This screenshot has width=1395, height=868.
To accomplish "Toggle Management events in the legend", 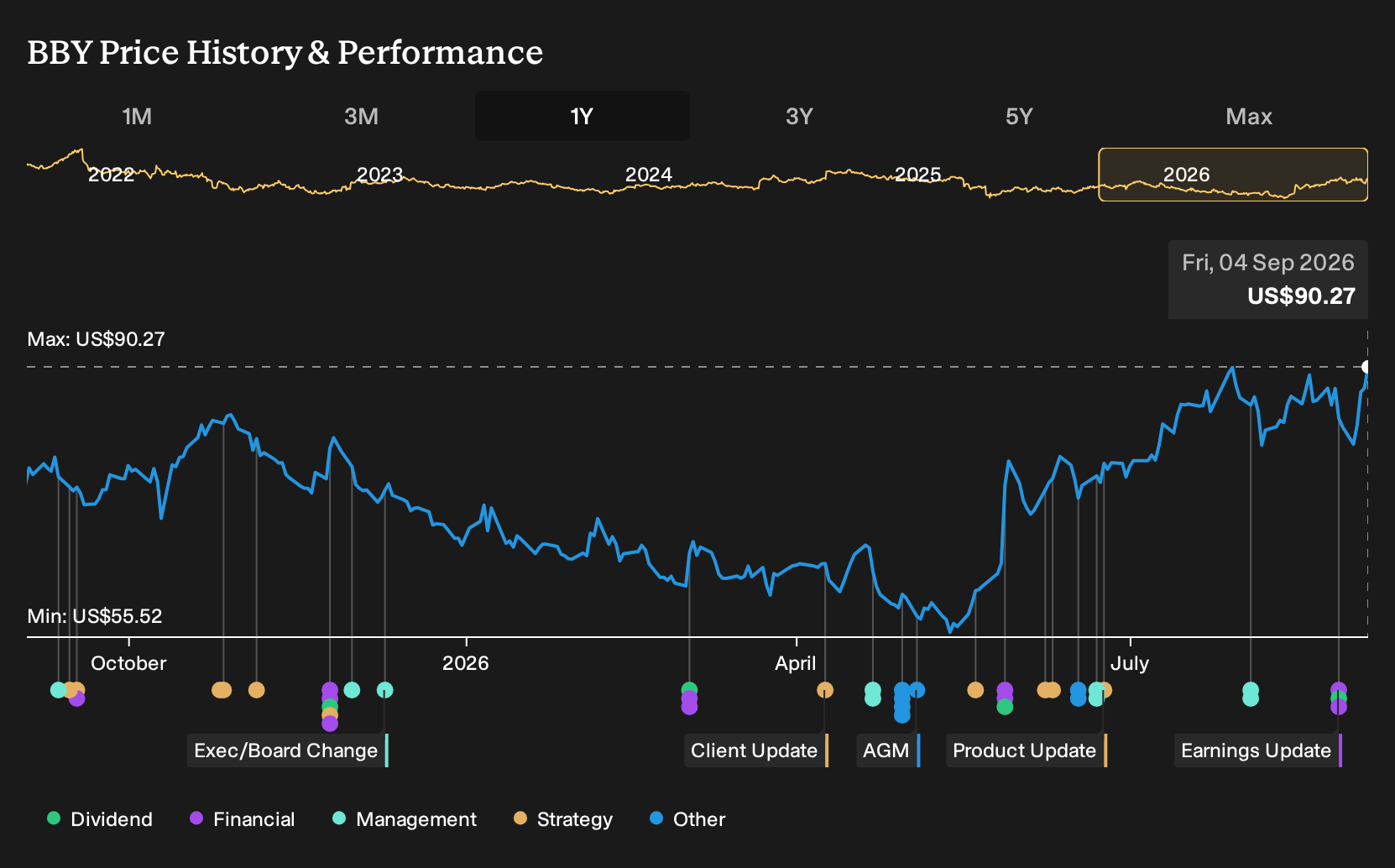I will (x=405, y=819).
